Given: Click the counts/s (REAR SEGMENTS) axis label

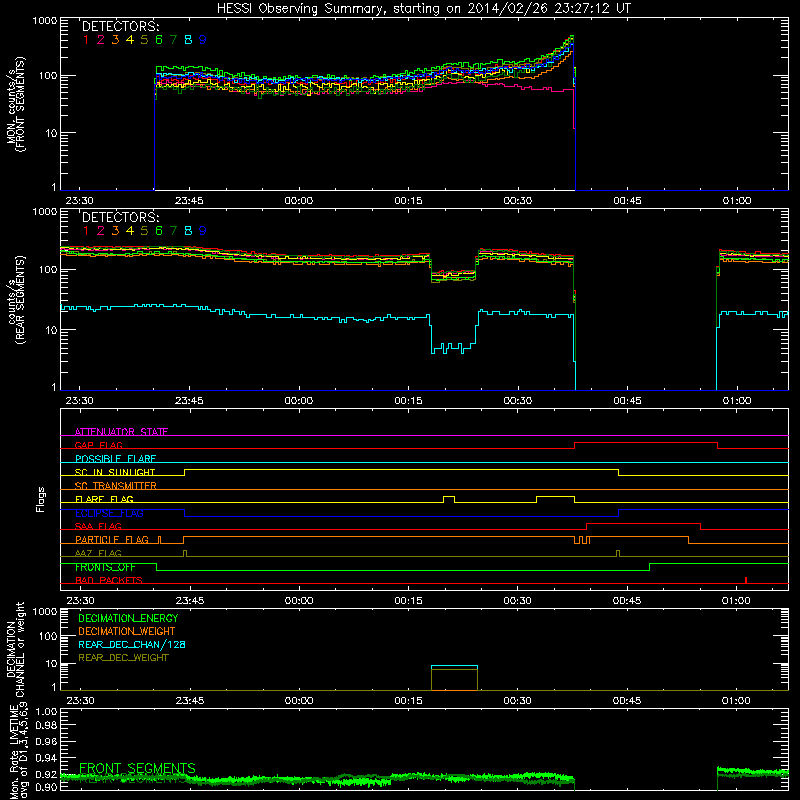Looking at the screenshot, I should tap(16, 300).
